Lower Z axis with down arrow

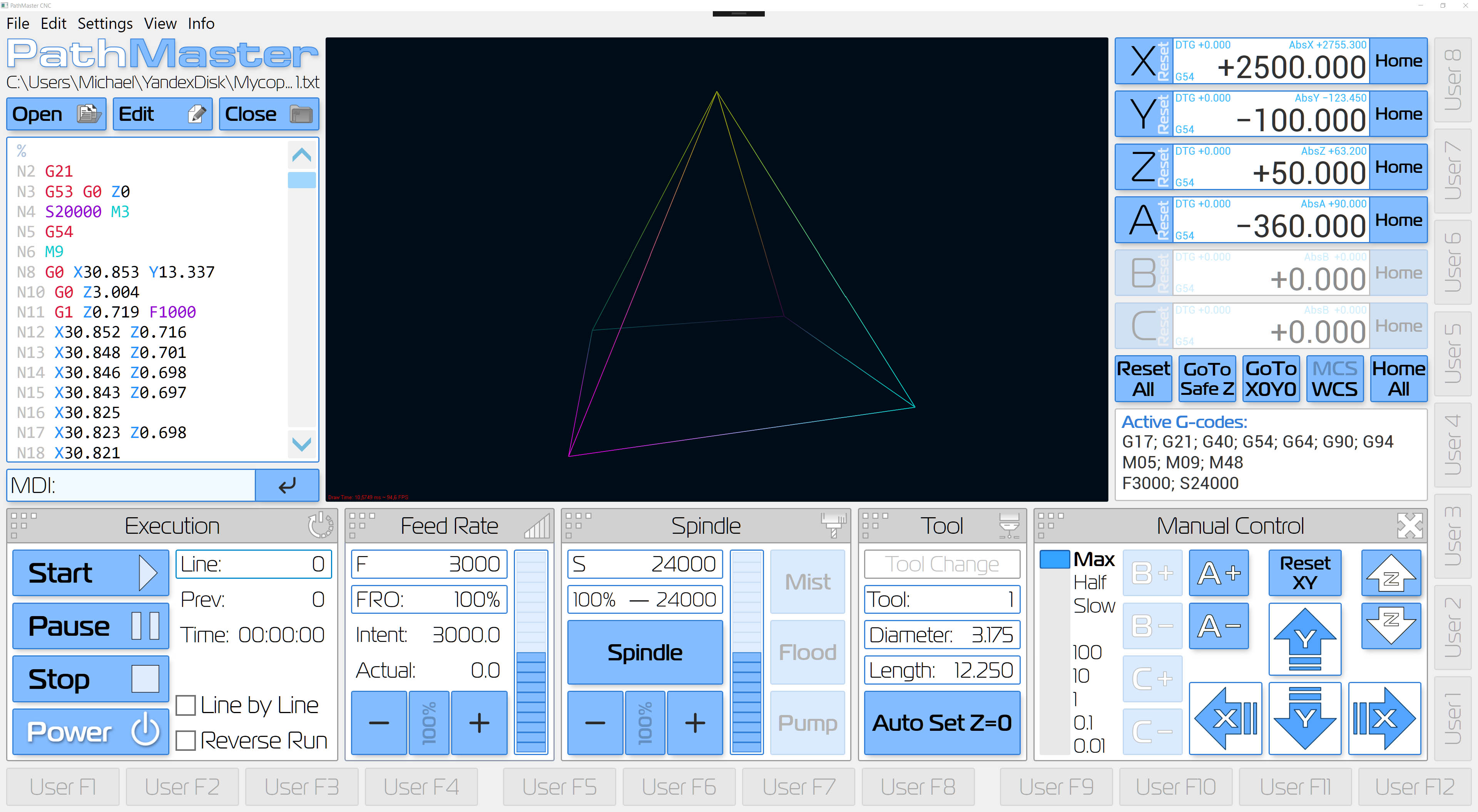click(x=1391, y=625)
